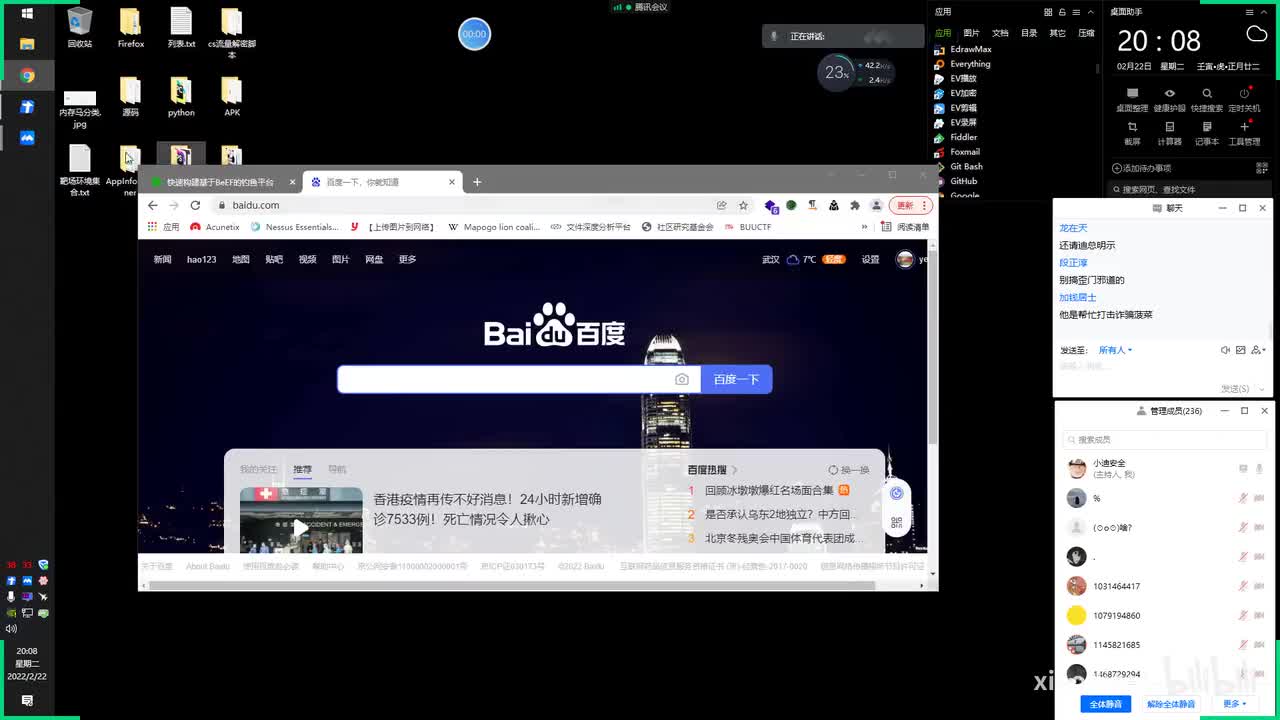The image size is (1280, 720).
Task: Switch to the BeEF phishing platform tab
Action: (220, 182)
